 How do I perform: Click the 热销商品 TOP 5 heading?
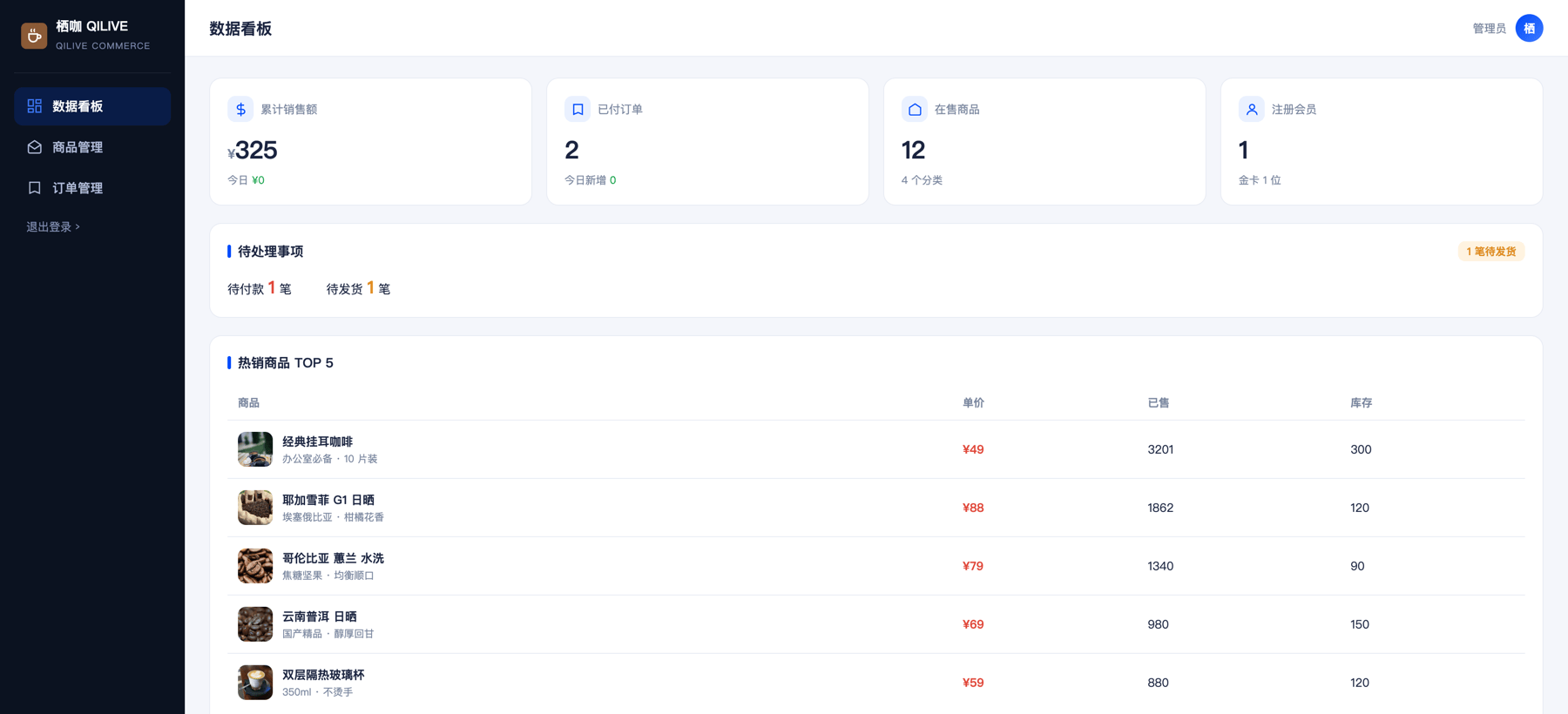coord(286,363)
